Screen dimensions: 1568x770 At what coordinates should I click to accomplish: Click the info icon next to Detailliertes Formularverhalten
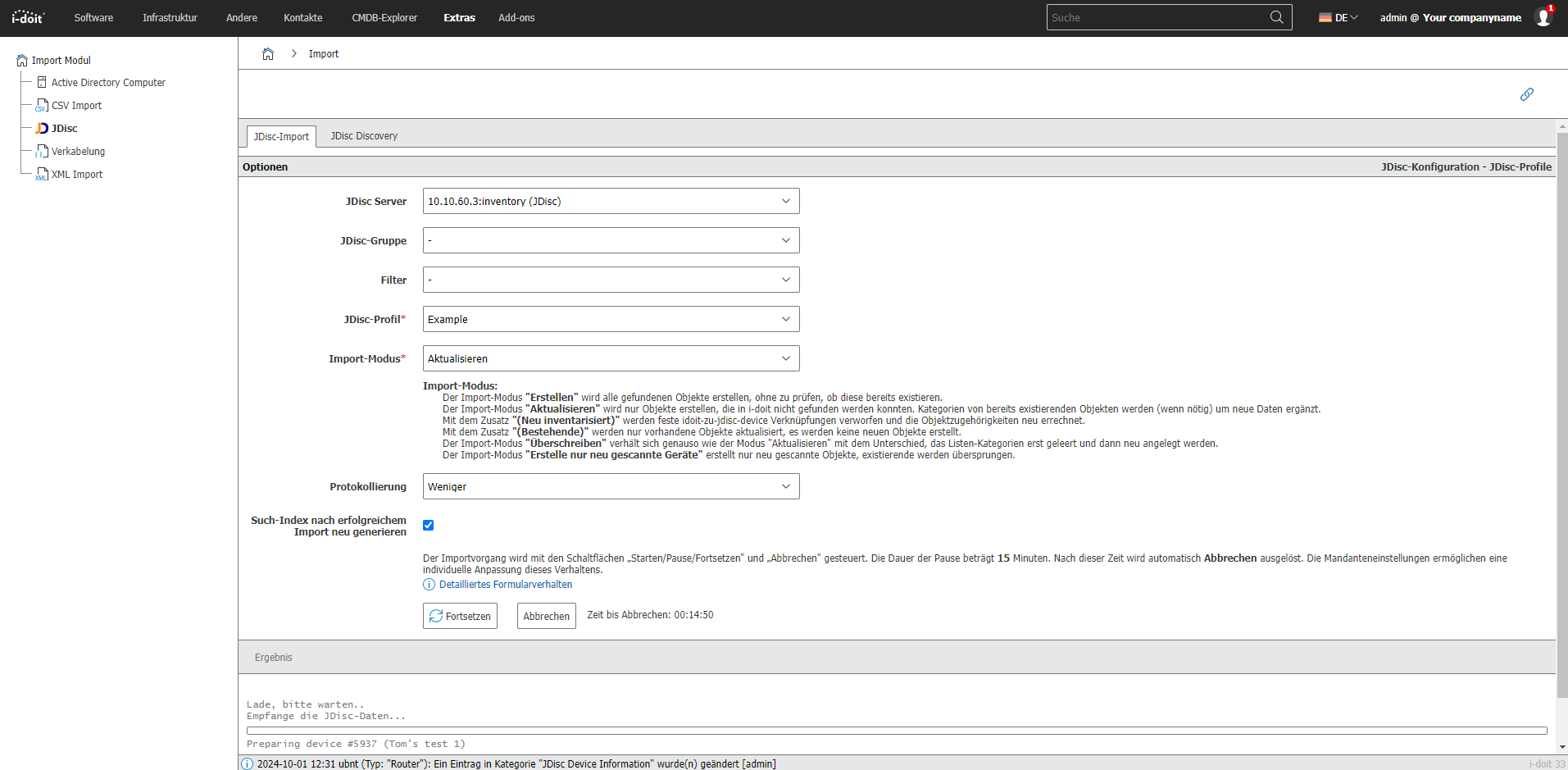[x=429, y=585]
